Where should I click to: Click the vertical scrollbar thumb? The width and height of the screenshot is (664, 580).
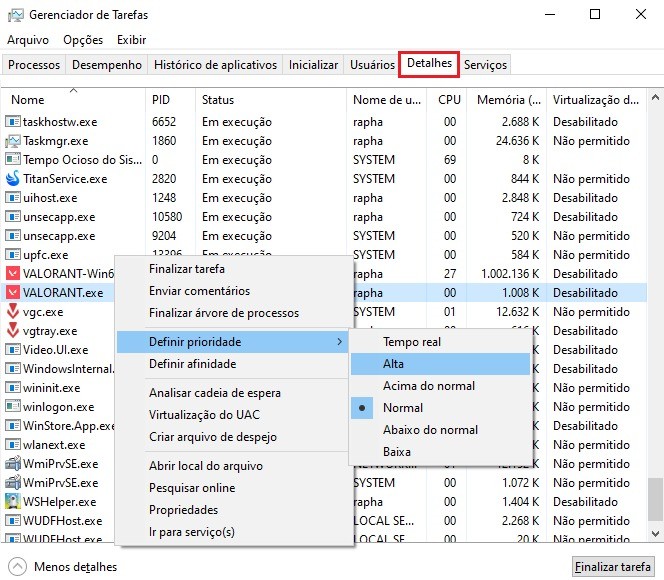tap(655, 500)
